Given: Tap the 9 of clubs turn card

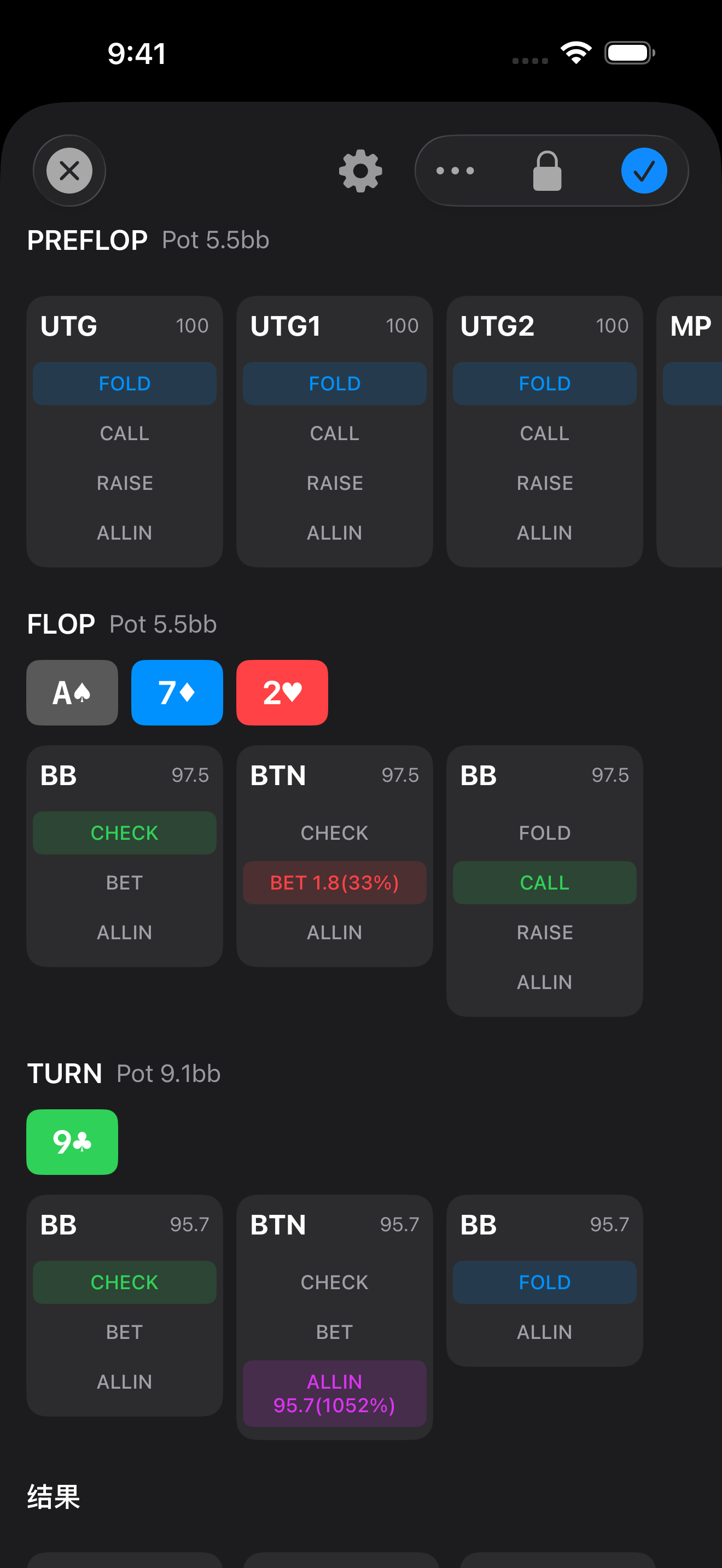Looking at the screenshot, I should tap(72, 1142).
